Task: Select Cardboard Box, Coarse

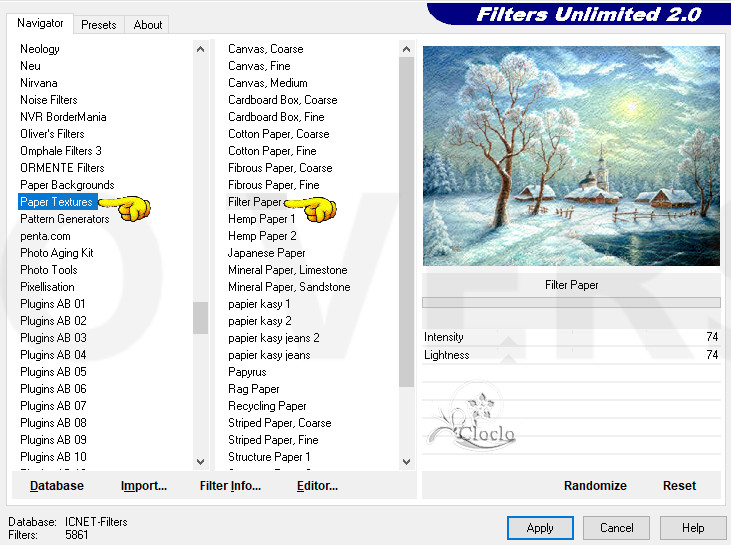Action: pyautogui.click(x=283, y=100)
